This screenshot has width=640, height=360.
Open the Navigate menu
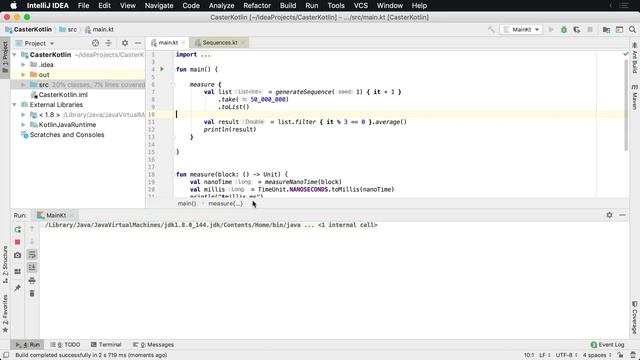(159, 6)
